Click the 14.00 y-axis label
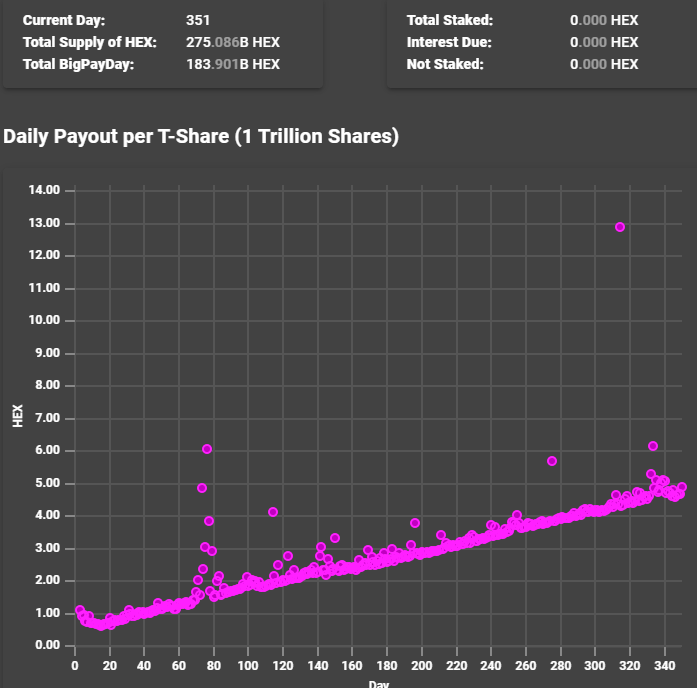The height and width of the screenshot is (688, 697). point(44,190)
